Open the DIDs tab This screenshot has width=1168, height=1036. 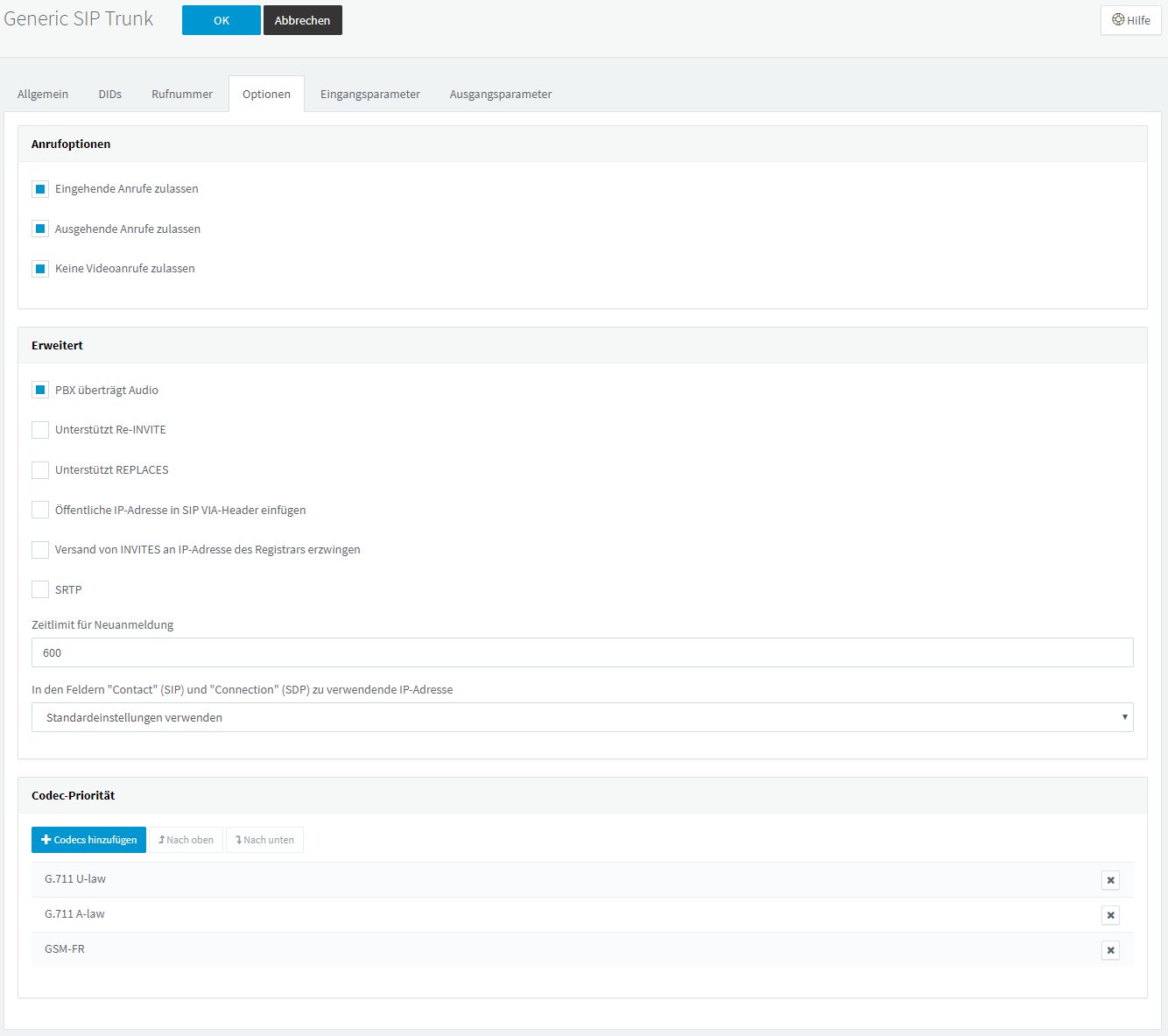click(x=110, y=94)
